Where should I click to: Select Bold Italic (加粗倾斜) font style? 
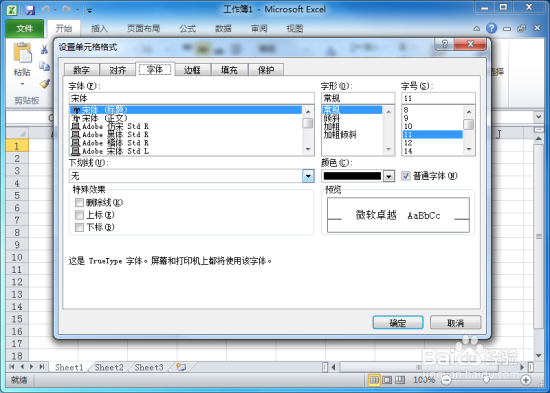[352, 135]
